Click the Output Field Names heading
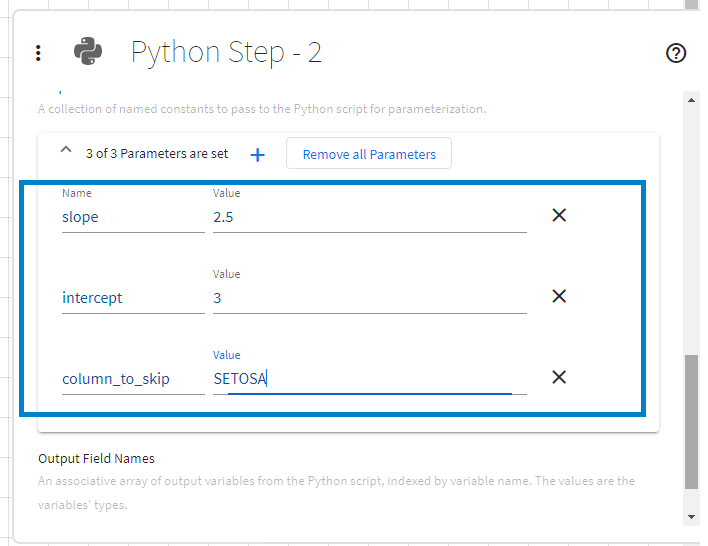 click(x=96, y=459)
